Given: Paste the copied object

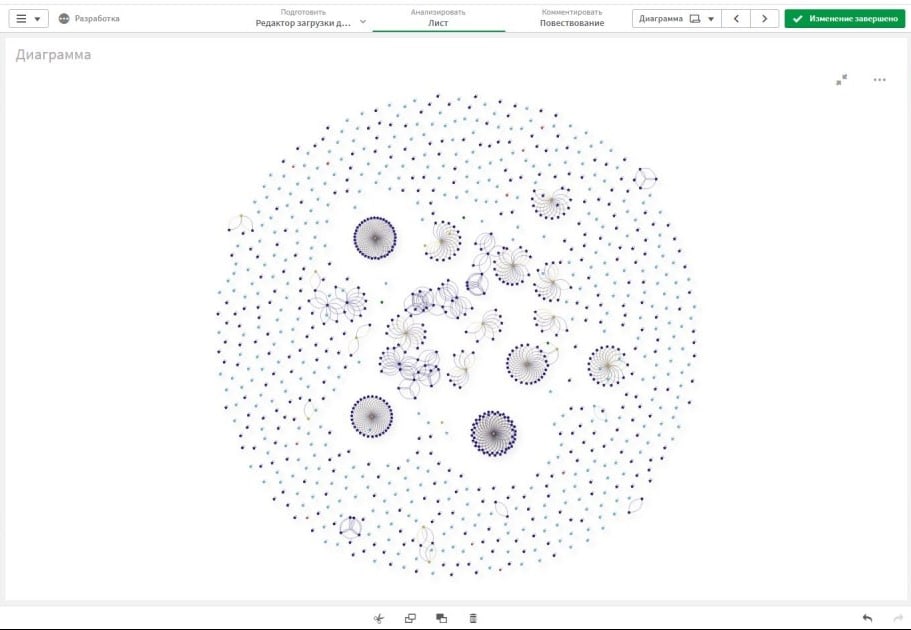Looking at the screenshot, I should (442, 618).
